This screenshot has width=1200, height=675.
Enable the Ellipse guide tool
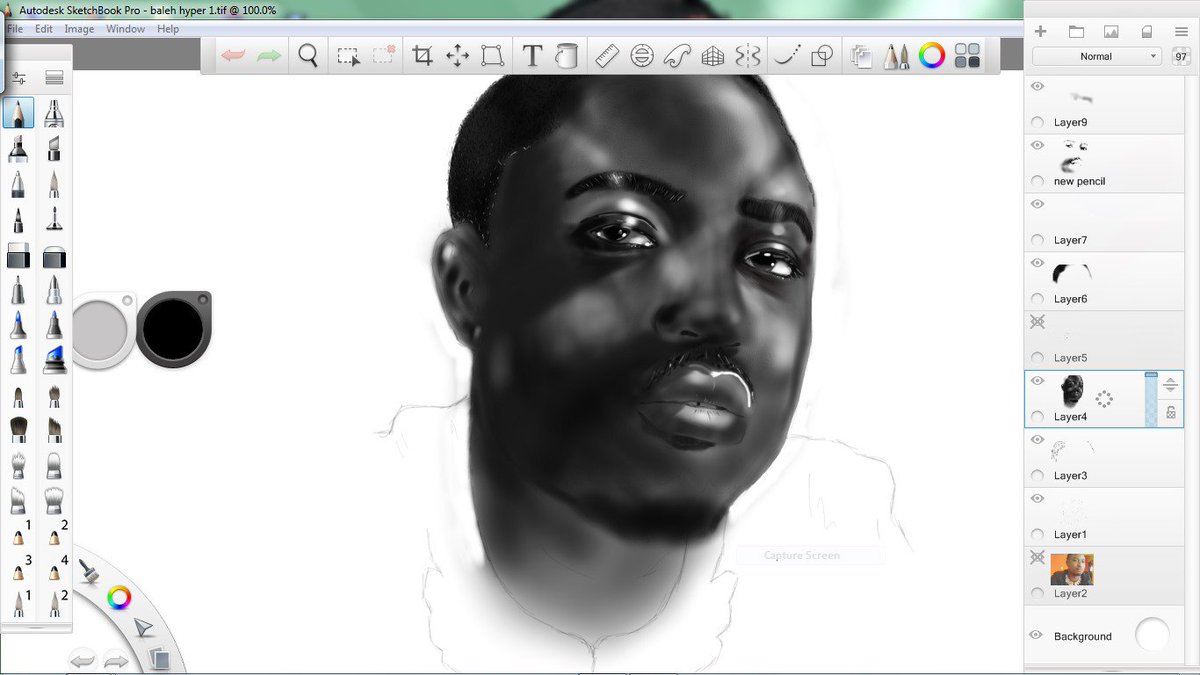pos(643,56)
